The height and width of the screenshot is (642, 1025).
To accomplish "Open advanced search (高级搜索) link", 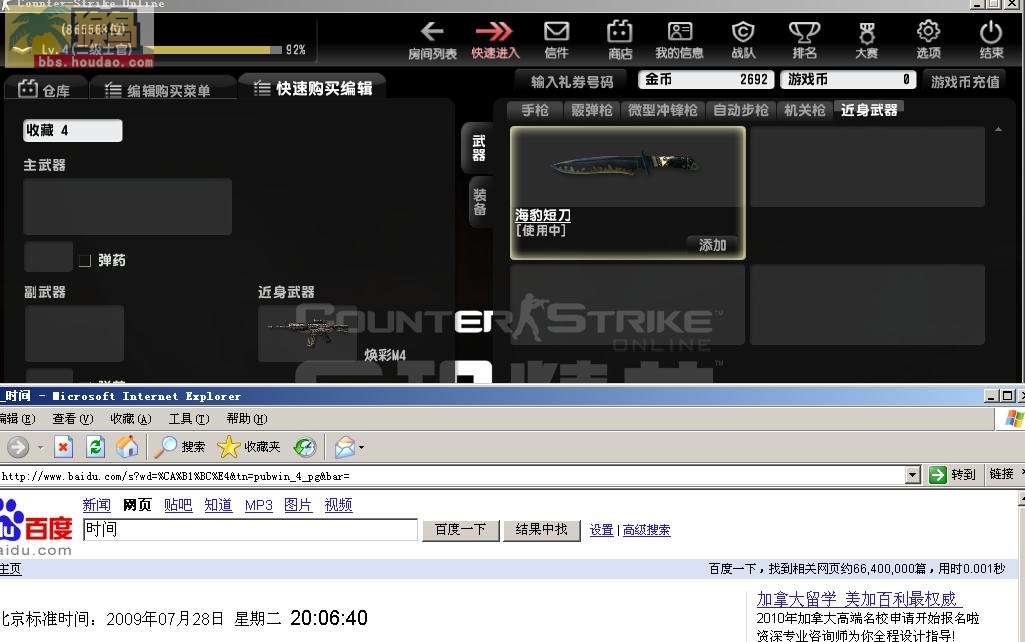I will pyautogui.click(x=647, y=530).
